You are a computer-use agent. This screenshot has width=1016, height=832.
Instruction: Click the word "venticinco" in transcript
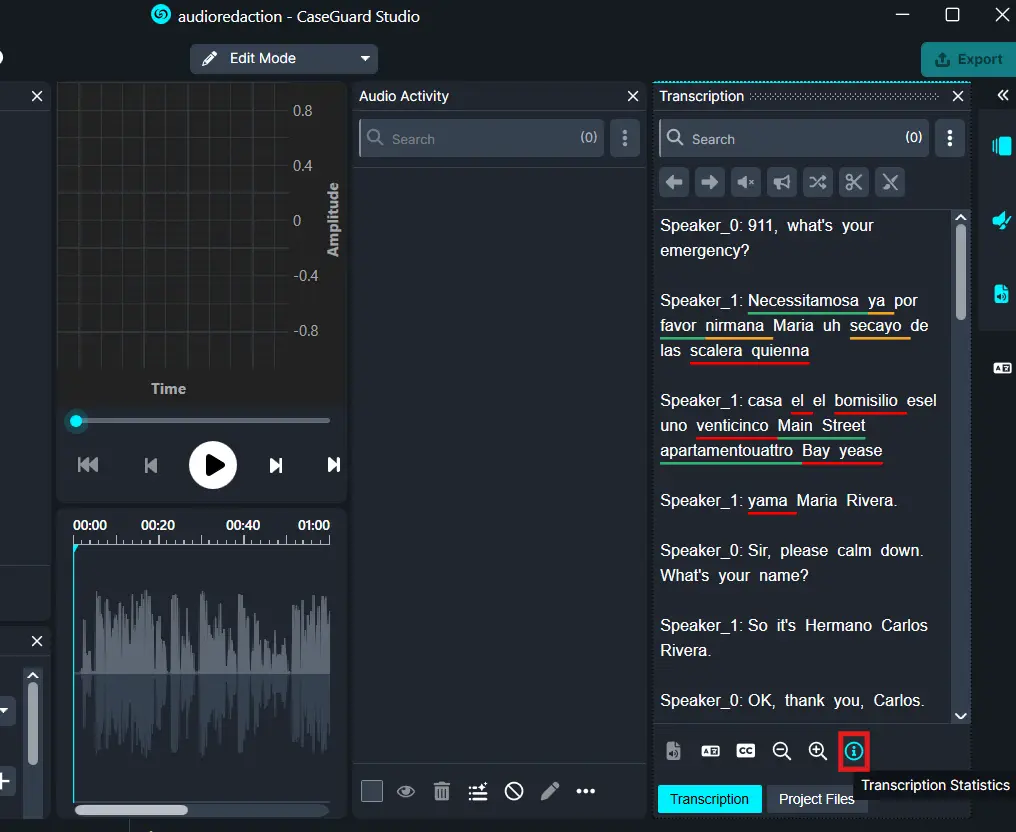[732, 426]
